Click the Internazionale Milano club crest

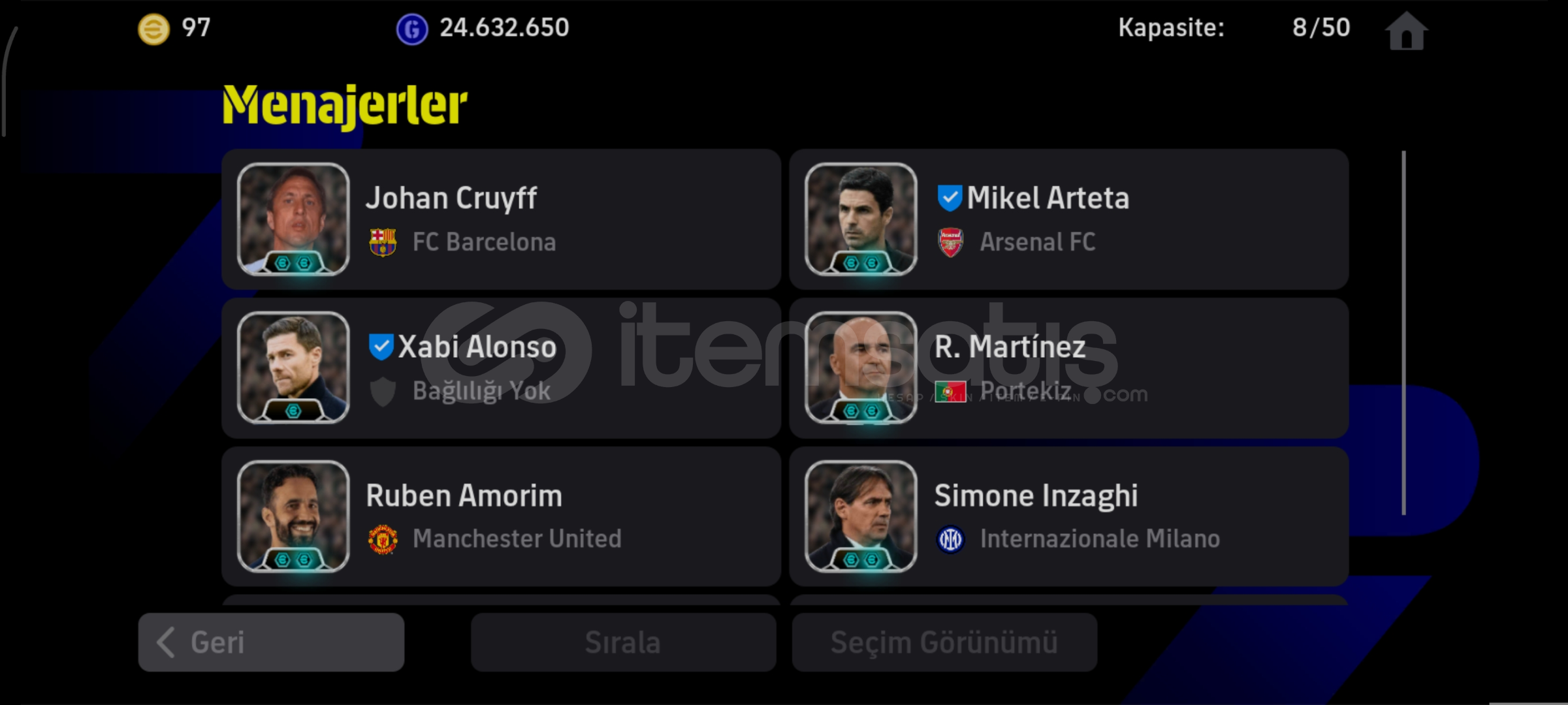click(x=951, y=539)
